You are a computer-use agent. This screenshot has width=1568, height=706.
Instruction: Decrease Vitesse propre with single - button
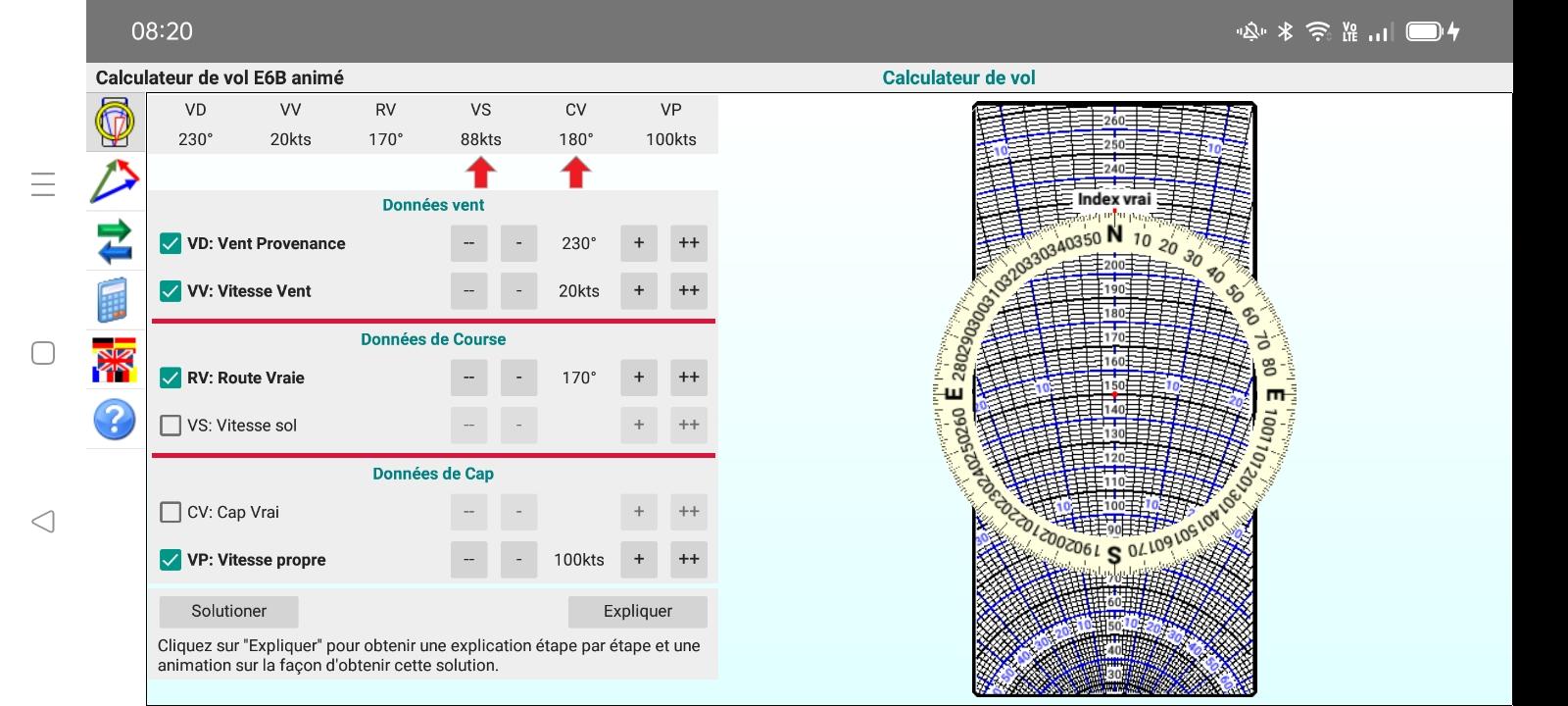pyautogui.click(x=519, y=560)
